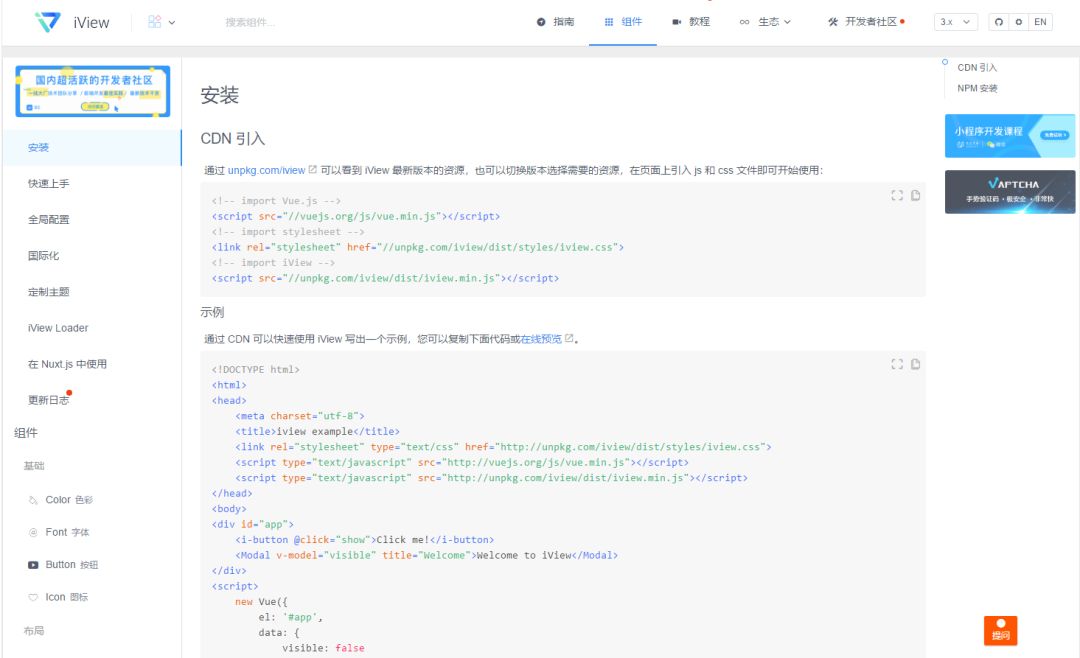Click the 示例 section heading
The height and width of the screenshot is (658, 1080).
point(212,312)
